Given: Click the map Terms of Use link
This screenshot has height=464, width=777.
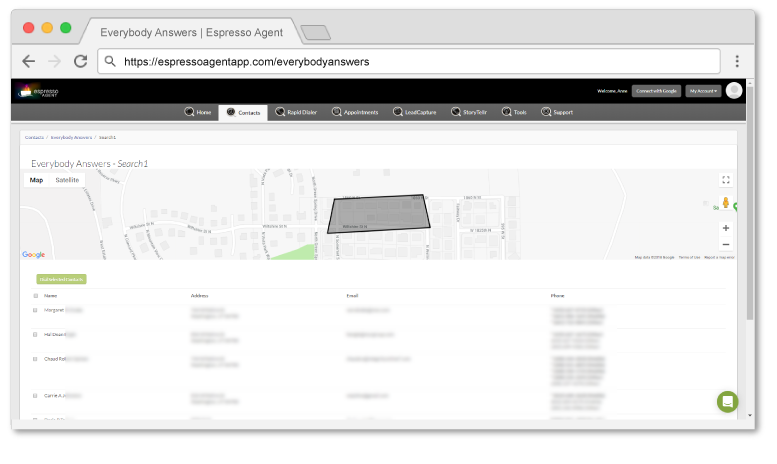Looking at the screenshot, I should 689,257.
